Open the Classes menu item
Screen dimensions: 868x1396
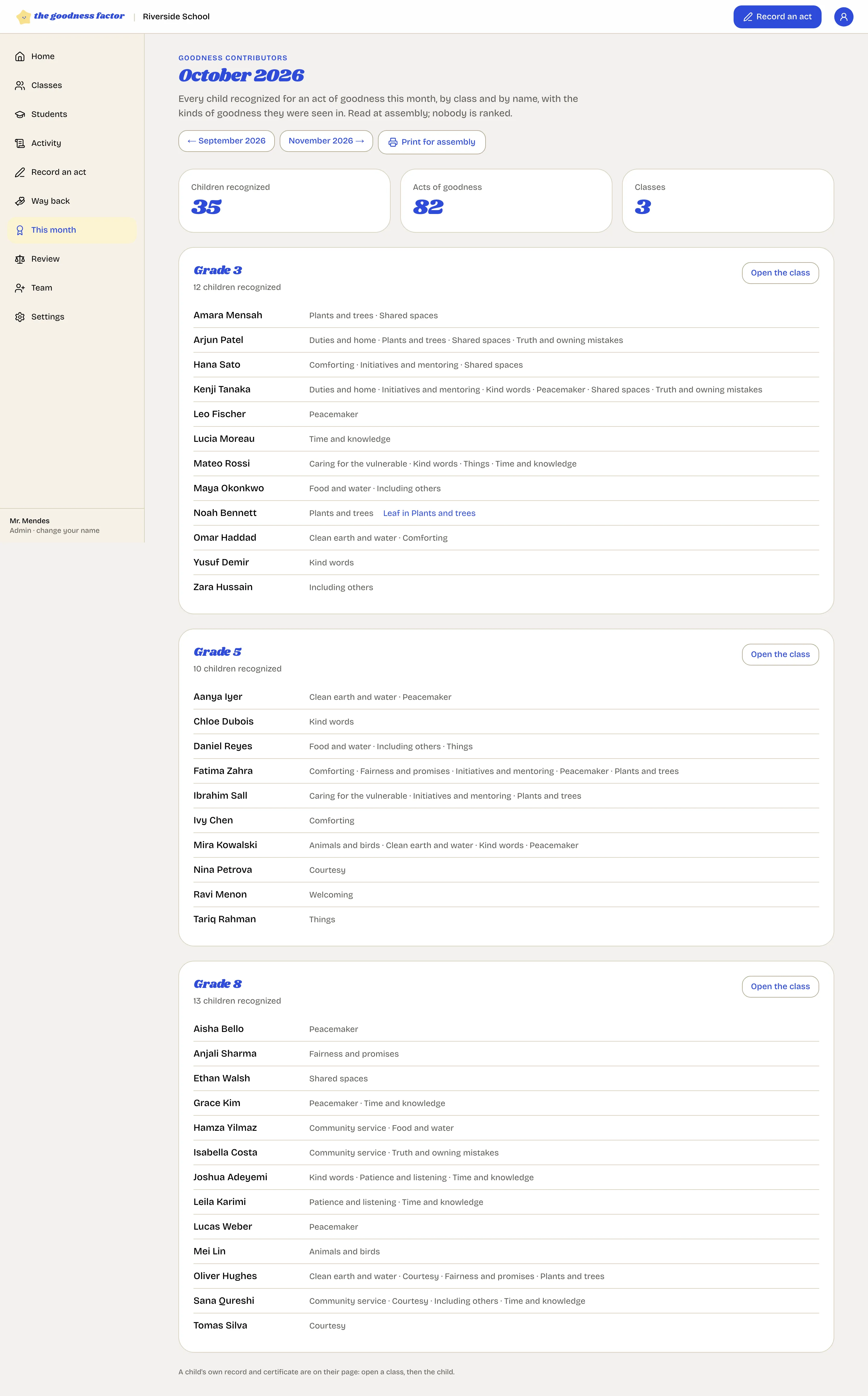(x=72, y=86)
